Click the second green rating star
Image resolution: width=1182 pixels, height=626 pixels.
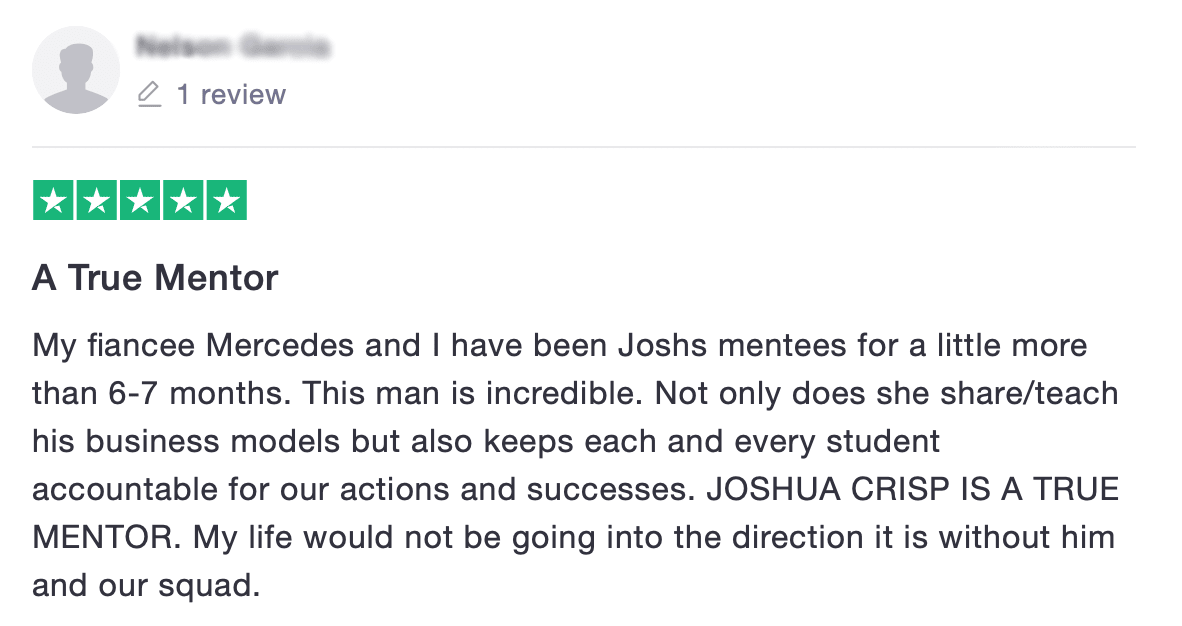[96, 200]
